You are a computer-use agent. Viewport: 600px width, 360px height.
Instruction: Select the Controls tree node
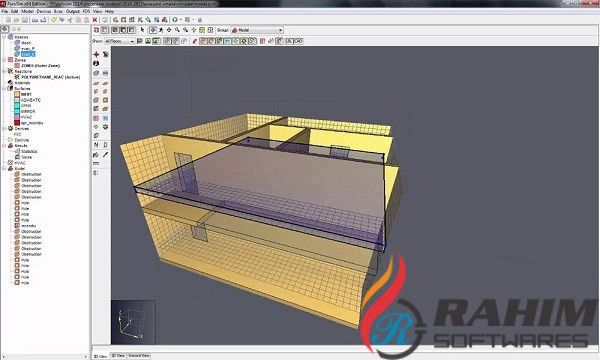pos(21,140)
